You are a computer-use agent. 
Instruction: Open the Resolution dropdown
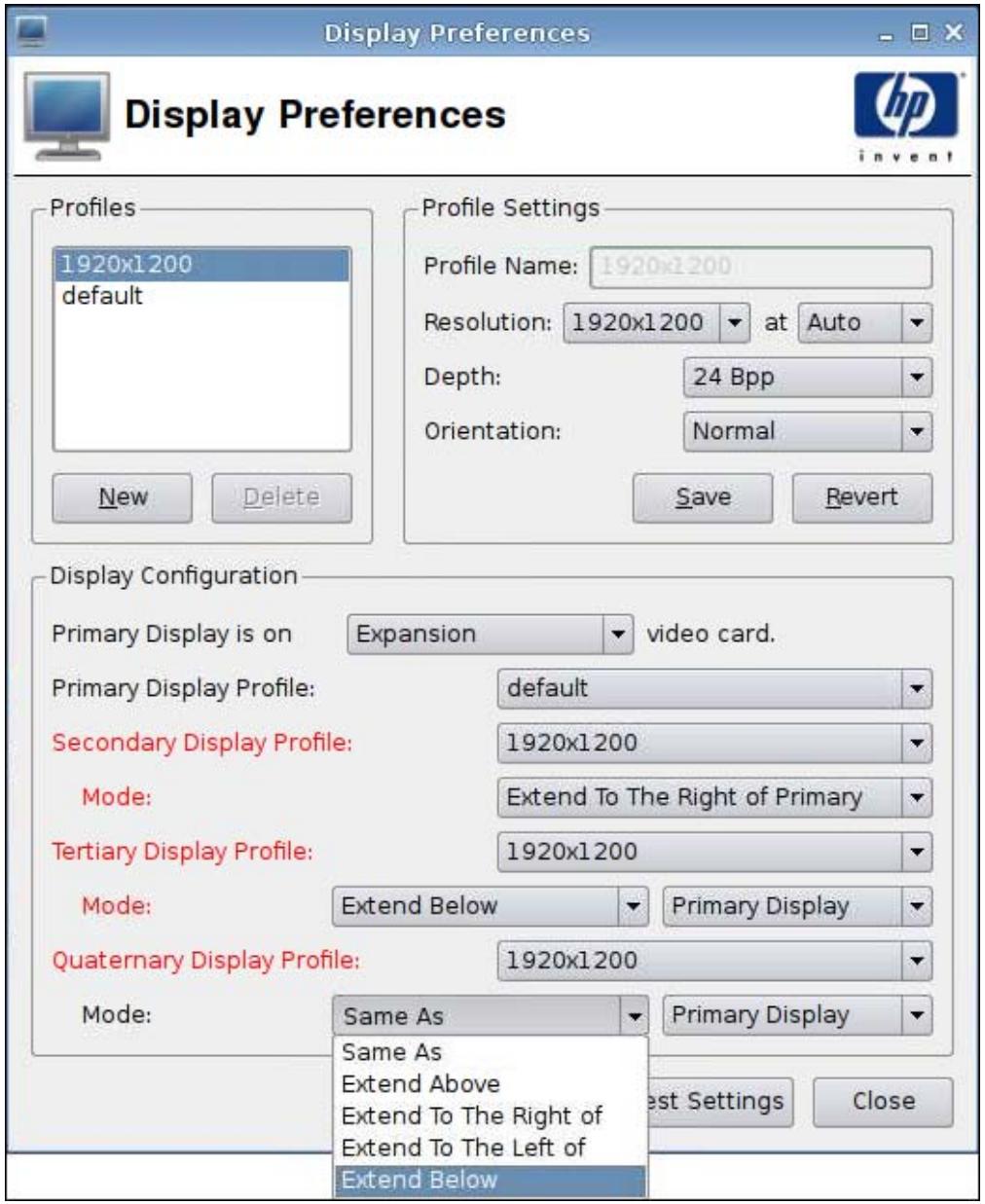(655, 322)
